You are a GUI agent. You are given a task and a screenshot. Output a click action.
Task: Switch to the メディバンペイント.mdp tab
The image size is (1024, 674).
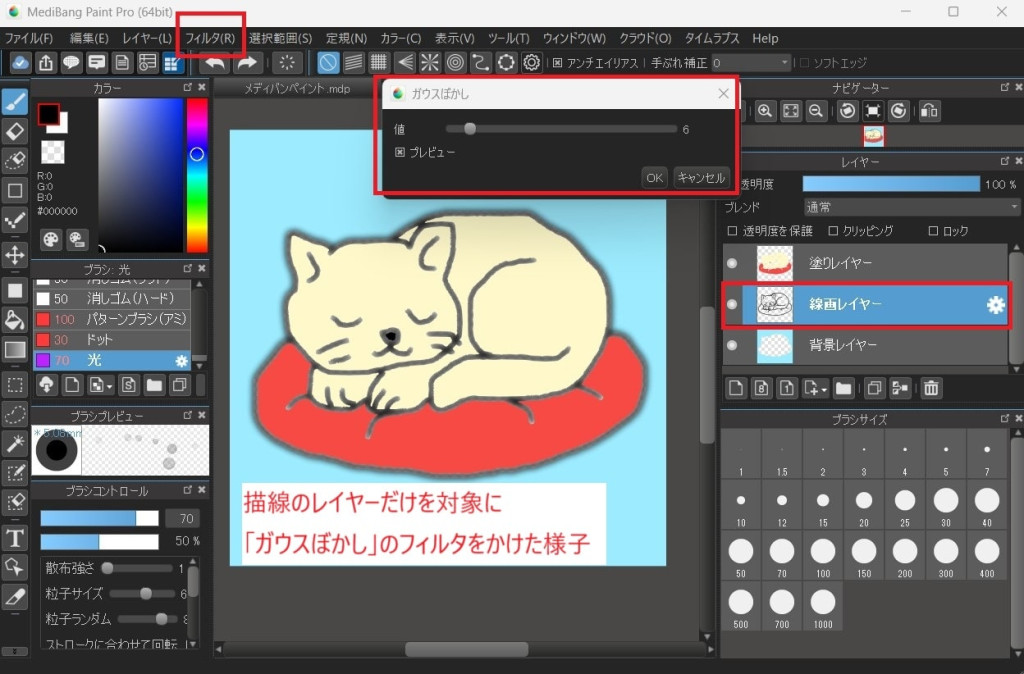(297, 89)
